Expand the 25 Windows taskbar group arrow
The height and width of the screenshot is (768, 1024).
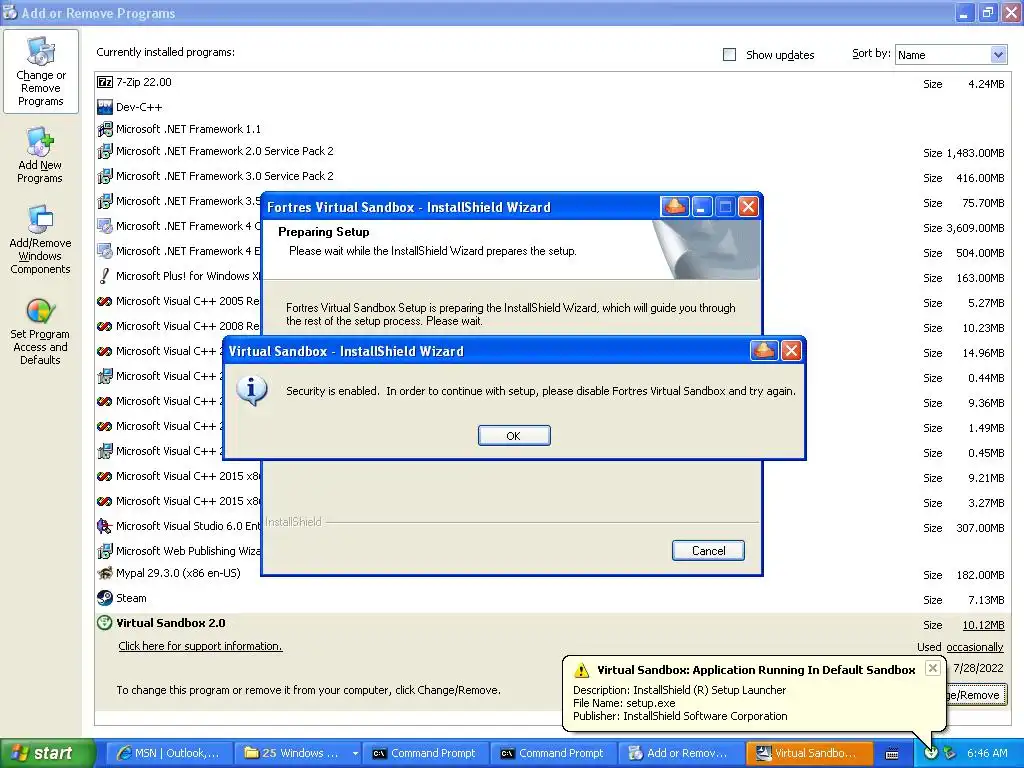click(355, 753)
